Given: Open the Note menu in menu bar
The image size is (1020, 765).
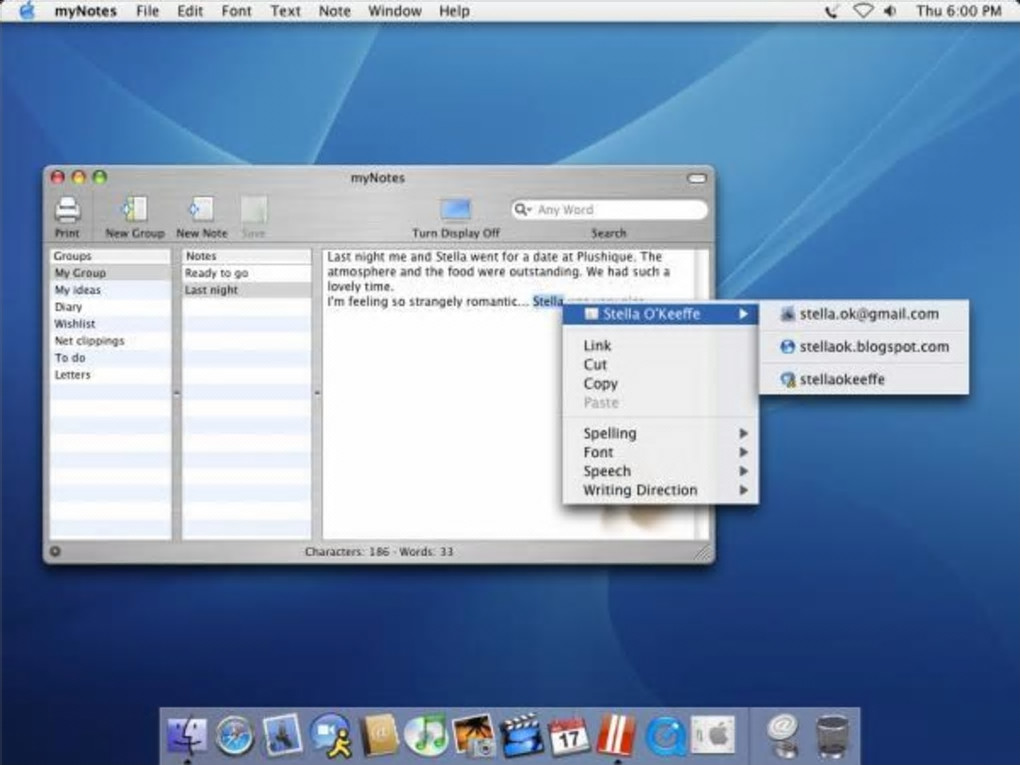Looking at the screenshot, I should [x=334, y=11].
